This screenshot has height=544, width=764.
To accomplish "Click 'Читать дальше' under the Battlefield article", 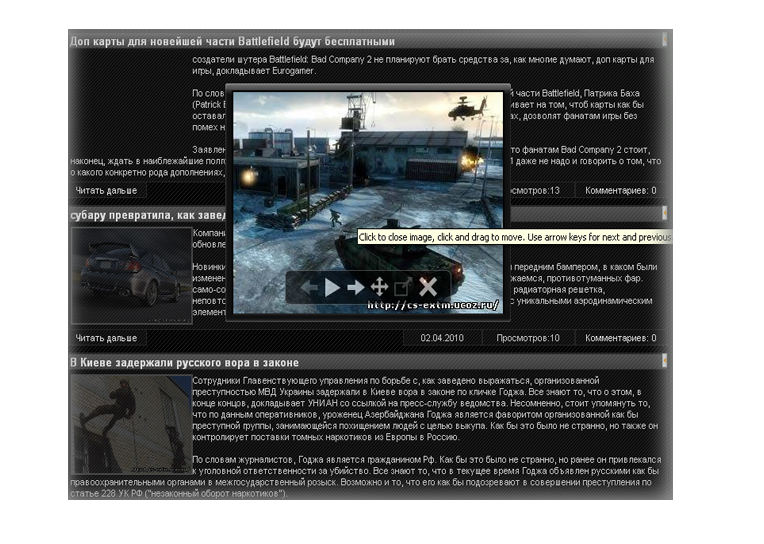I will [x=106, y=191].
